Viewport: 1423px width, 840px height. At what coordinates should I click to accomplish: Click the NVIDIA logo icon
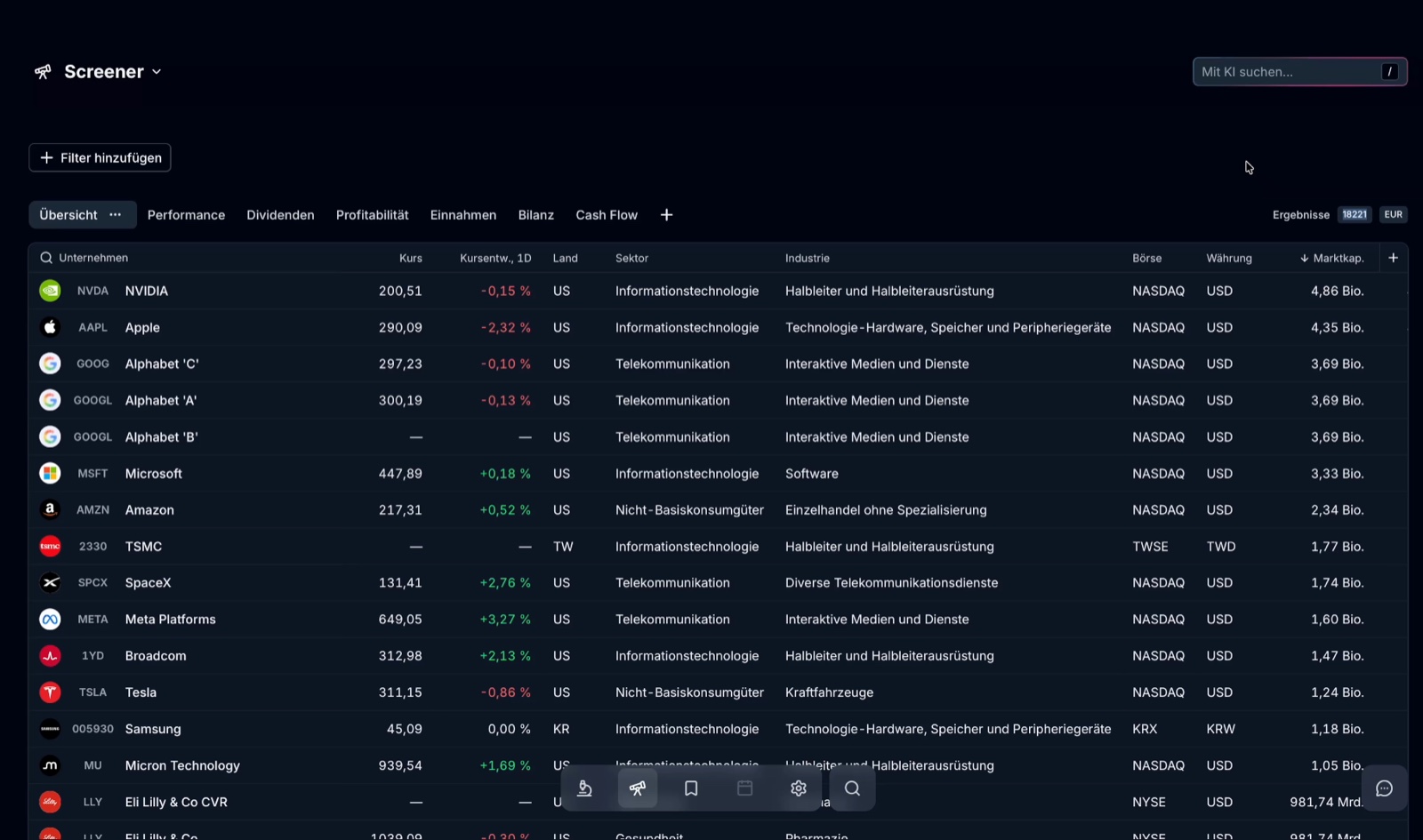pos(51,291)
